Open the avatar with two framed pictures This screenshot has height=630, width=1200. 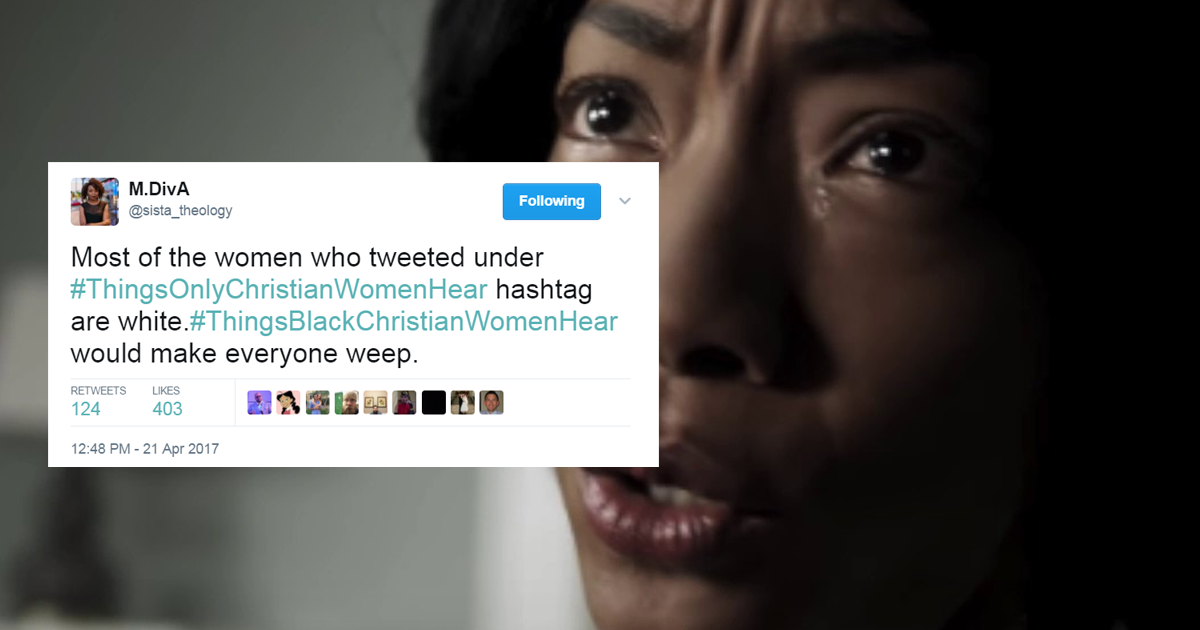(375, 402)
